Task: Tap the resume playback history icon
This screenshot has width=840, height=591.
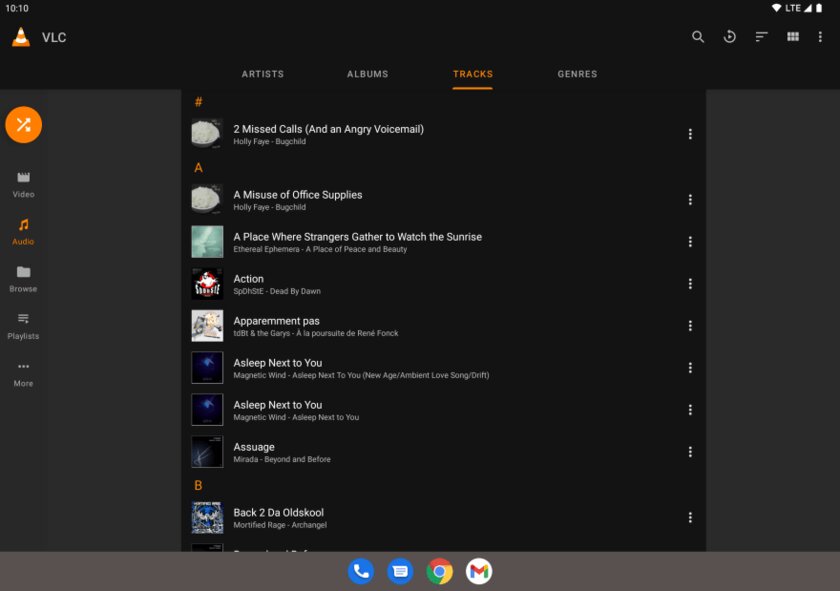Action: pos(730,37)
